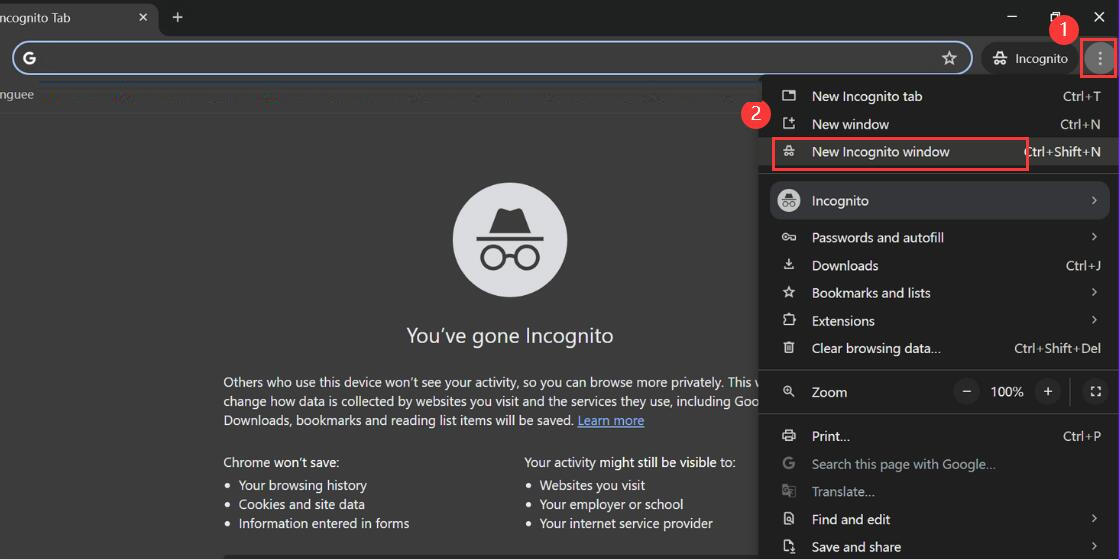Select Search this page with Google...
Screen dimensions: 1120x560
(939, 464)
